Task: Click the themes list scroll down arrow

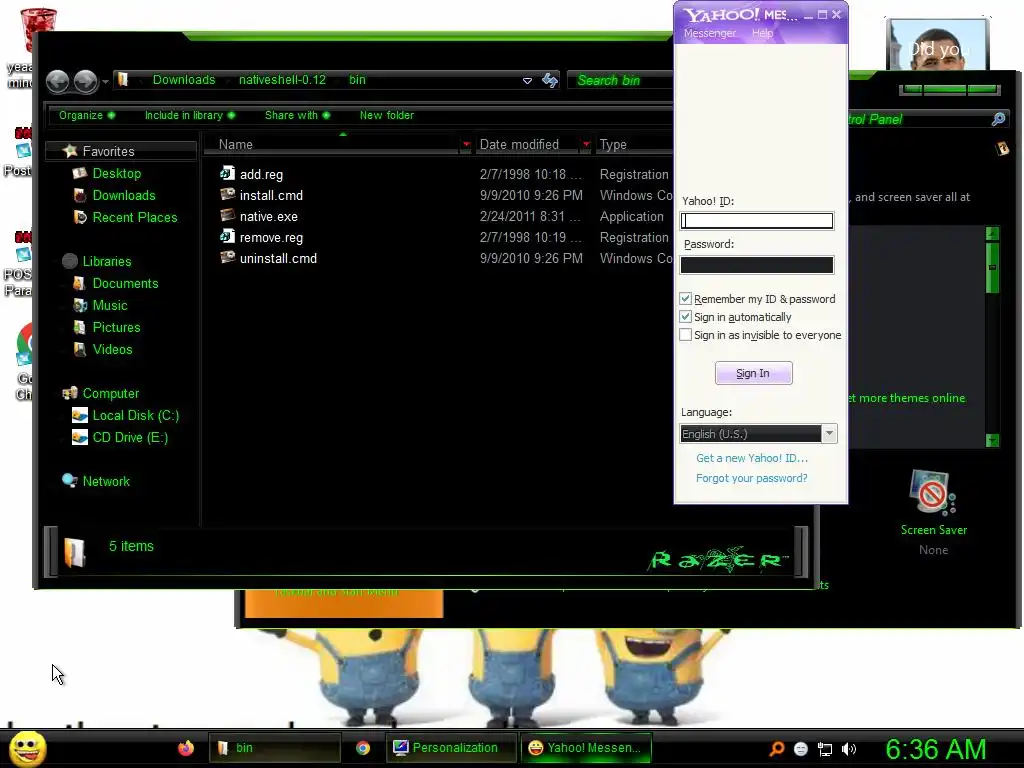Action: [x=992, y=441]
